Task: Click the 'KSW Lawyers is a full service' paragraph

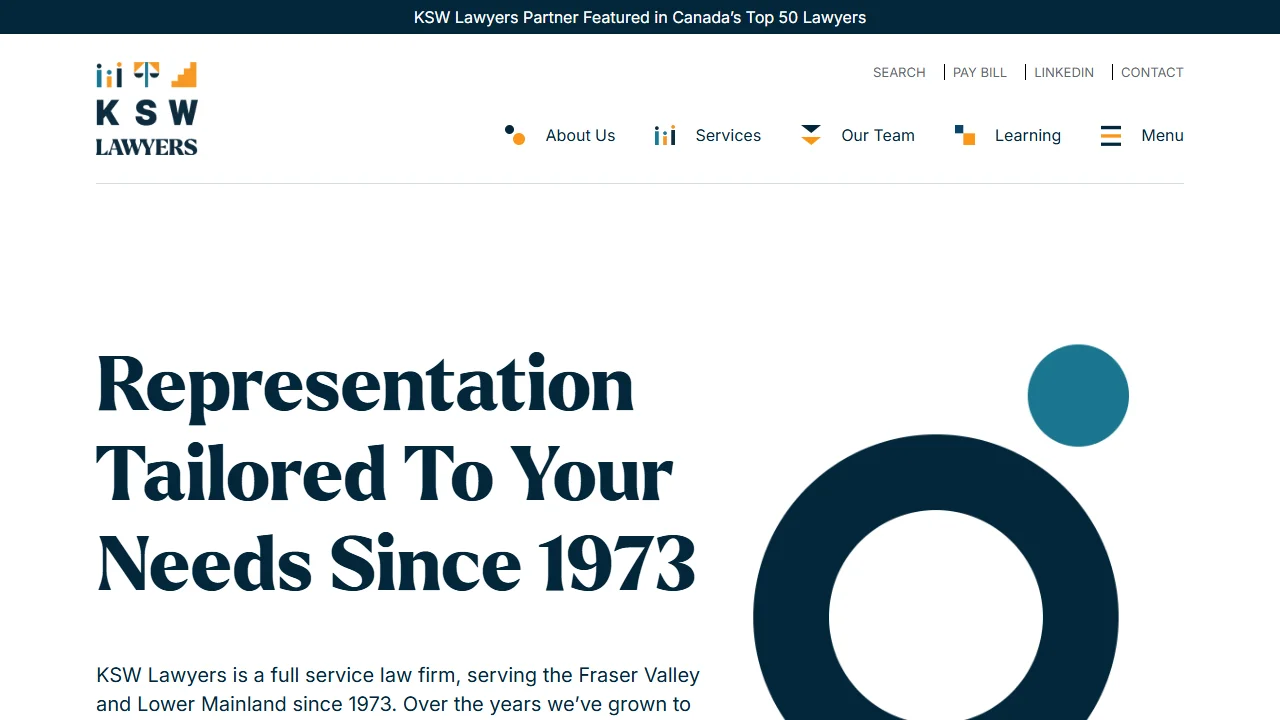Action: [398, 692]
